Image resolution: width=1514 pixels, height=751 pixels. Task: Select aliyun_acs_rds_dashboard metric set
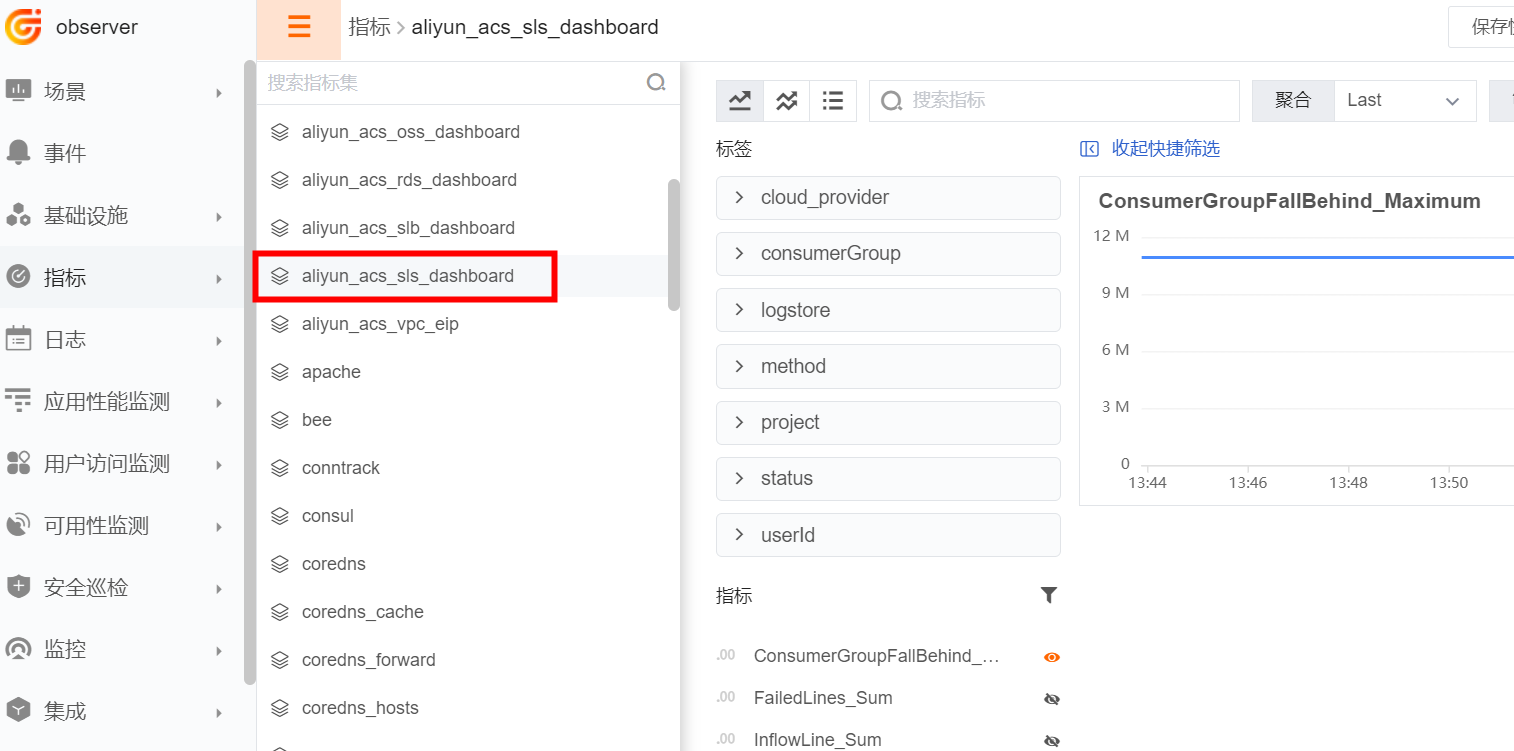[409, 180]
